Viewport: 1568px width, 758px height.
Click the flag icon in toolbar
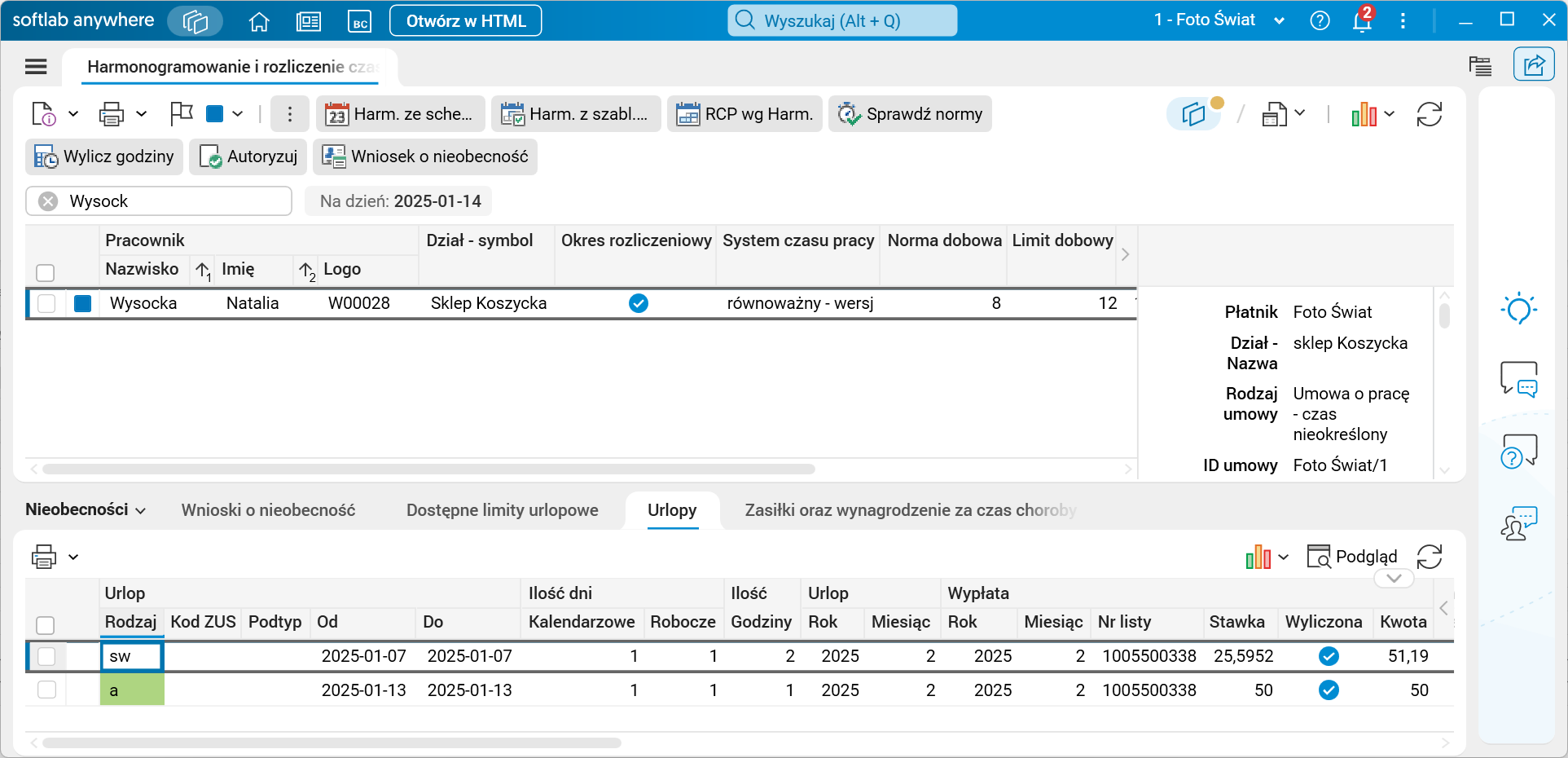181,114
